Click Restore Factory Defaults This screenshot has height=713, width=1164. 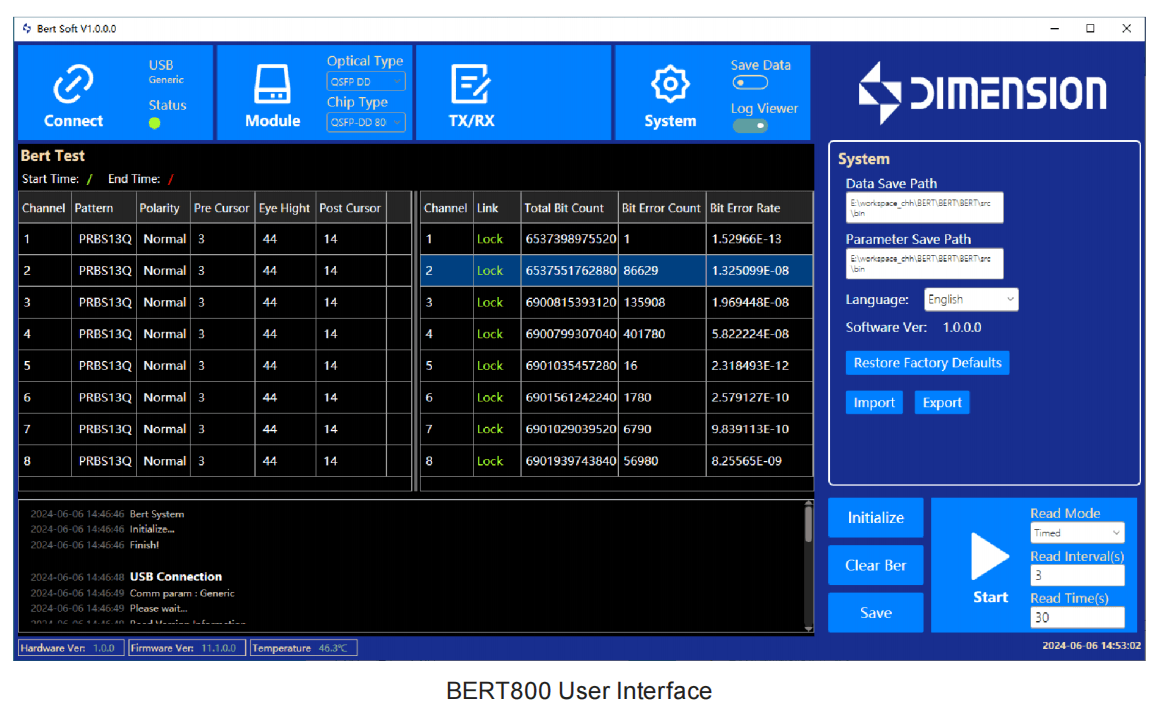tap(927, 363)
